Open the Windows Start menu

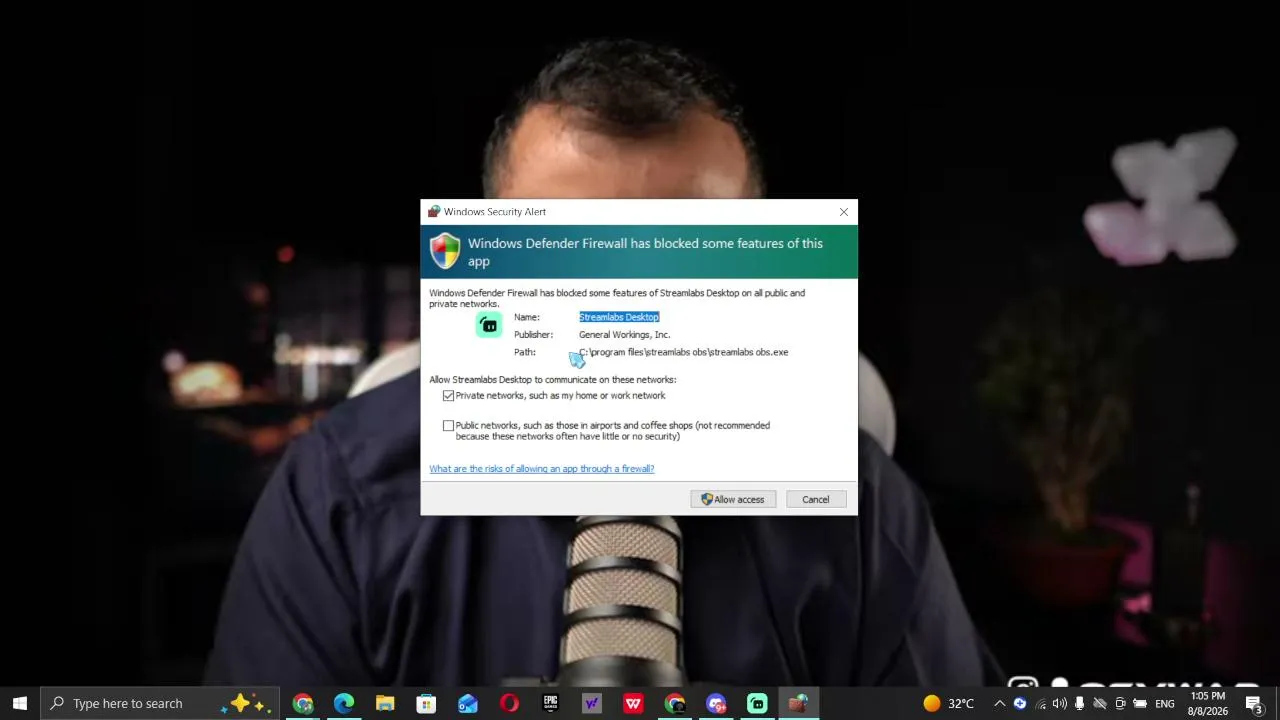click(19, 703)
